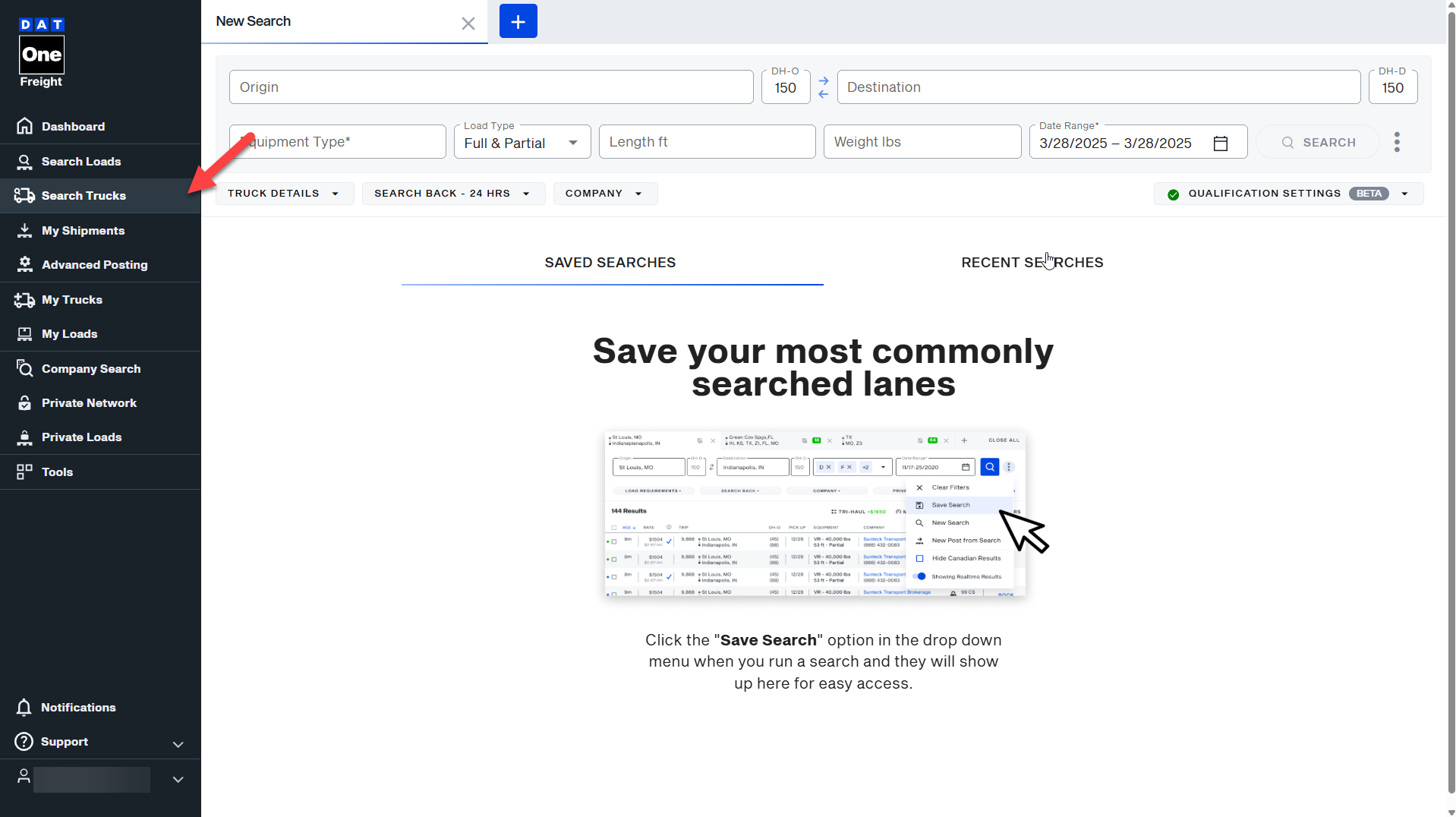This screenshot has height=817, width=1456.
Task: Click the Weight lbs field
Action: [922, 142]
